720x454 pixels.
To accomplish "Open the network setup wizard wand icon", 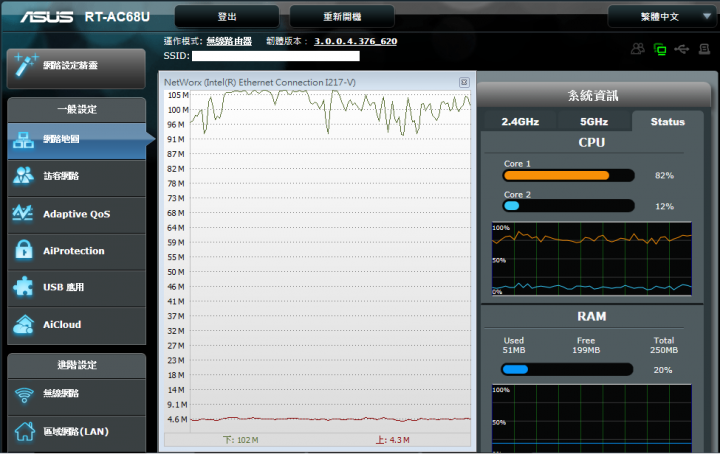I will [x=24, y=65].
